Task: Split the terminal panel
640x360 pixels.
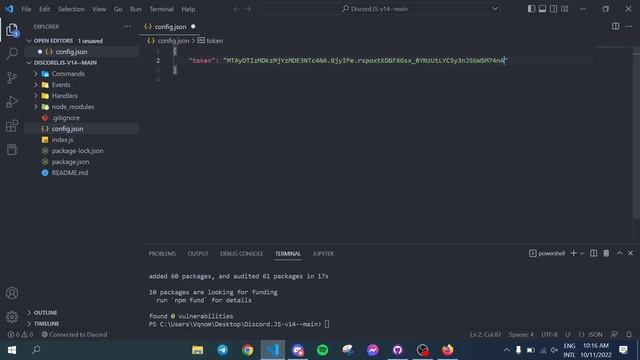Action: pos(593,253)
